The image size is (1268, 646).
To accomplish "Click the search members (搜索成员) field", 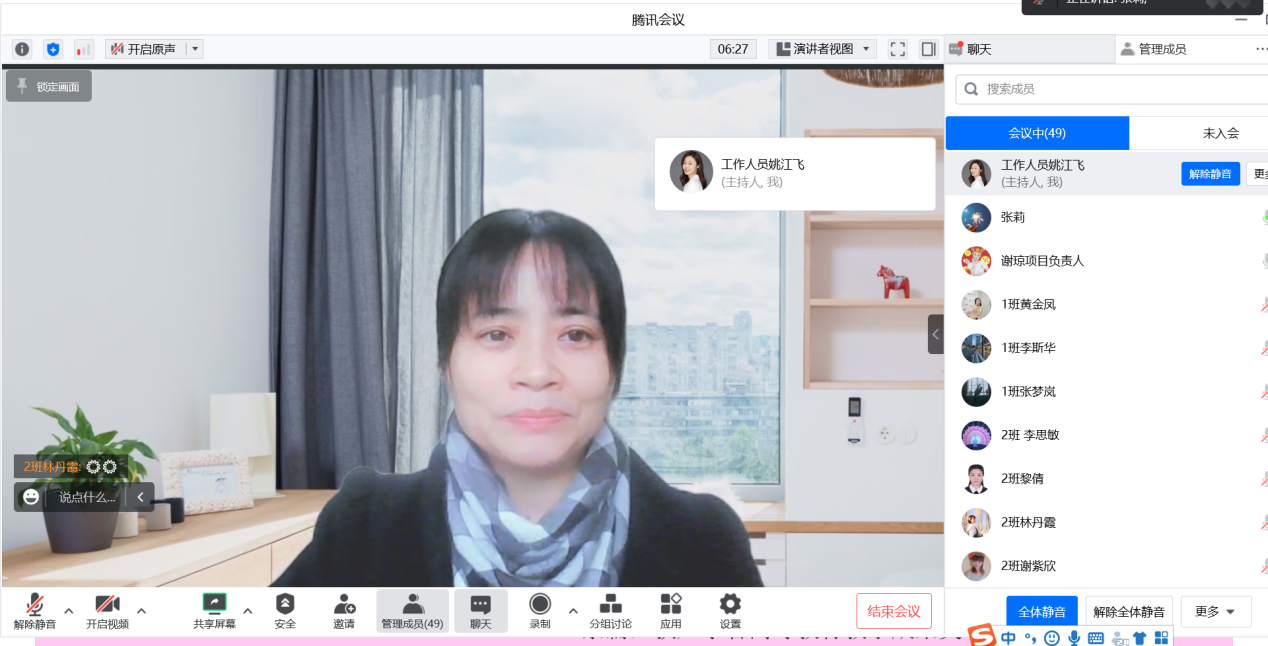I will tap(1110, 89).
